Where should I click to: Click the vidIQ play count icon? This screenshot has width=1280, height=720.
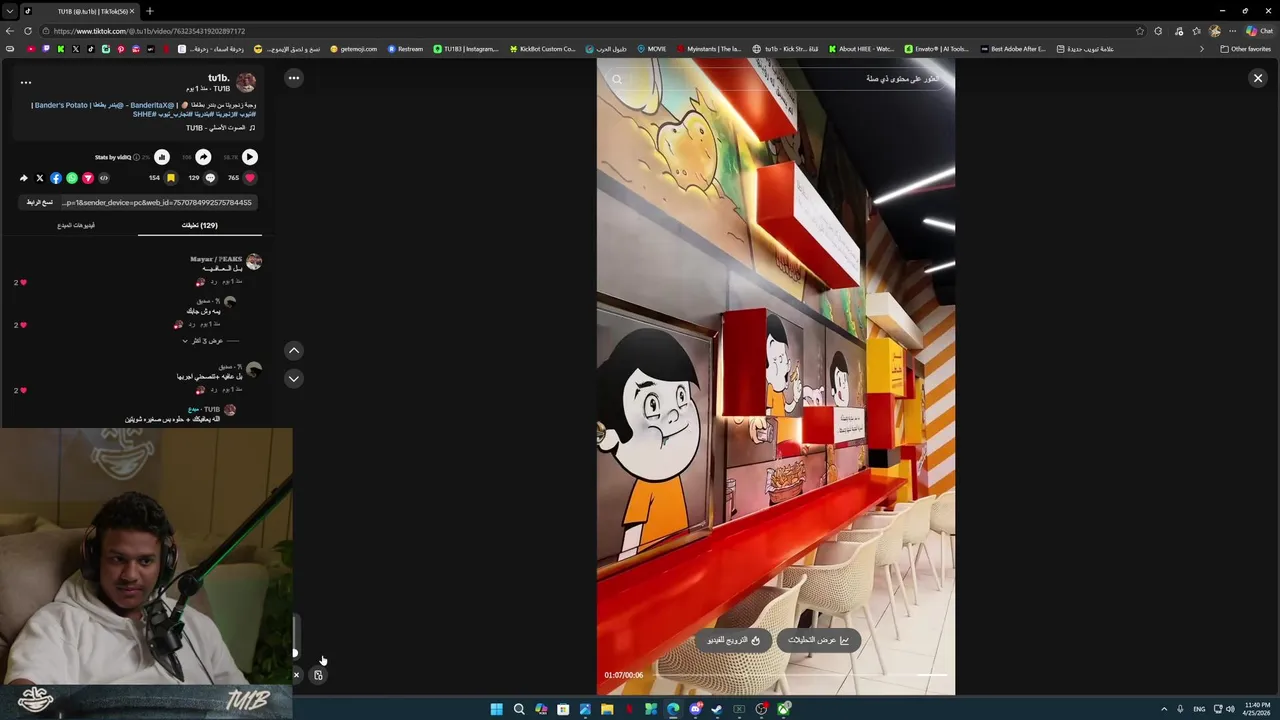coord(250,157)
